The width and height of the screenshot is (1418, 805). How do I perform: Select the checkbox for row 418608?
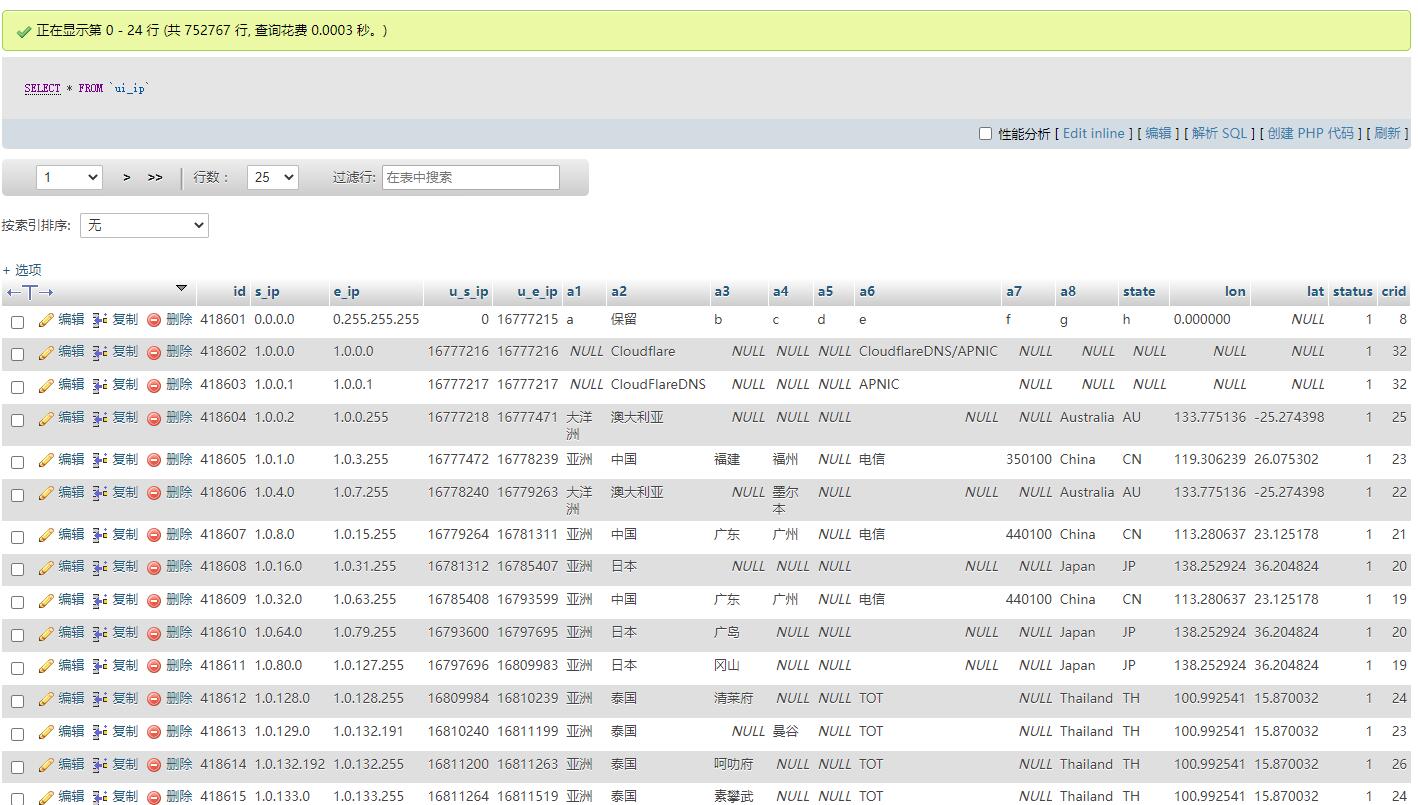coord(18,569)
